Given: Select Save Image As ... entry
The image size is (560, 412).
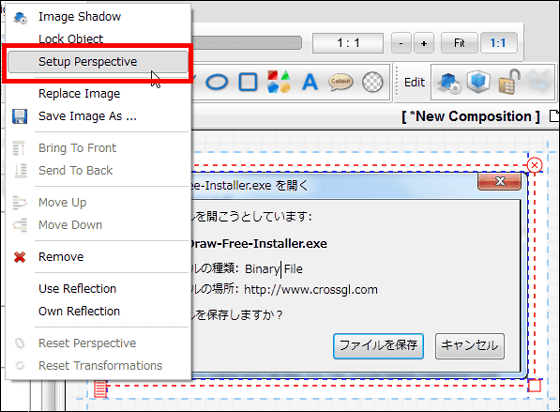Looking at the screenshot, I should pos(98,116).
